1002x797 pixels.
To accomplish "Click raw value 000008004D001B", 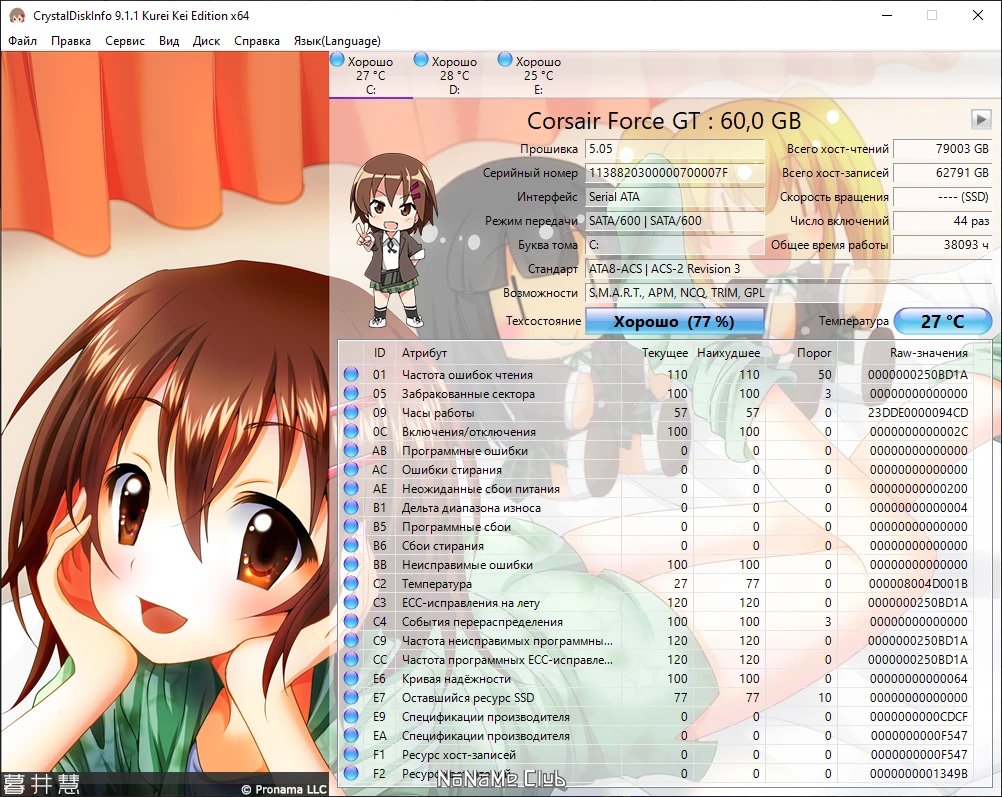I will [x=918, y=584].
